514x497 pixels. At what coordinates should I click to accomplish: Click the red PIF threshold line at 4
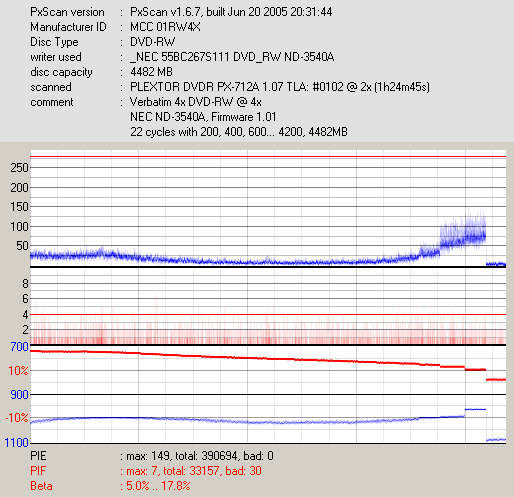pyautogui.click(x=268, y=314)
